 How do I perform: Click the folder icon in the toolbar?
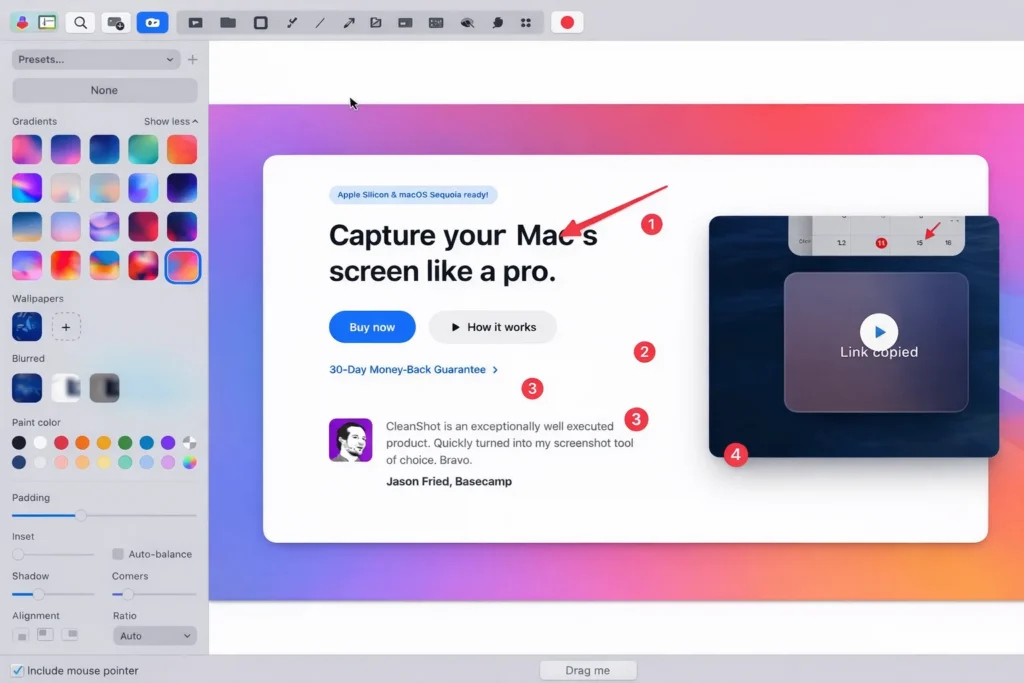click(x=228, y=22)
